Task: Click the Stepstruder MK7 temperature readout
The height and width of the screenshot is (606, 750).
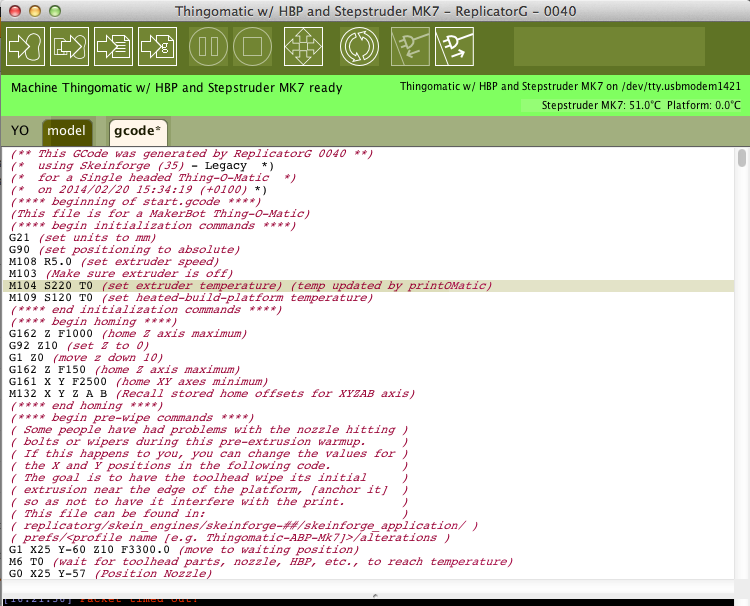Action: pos(601,105)
